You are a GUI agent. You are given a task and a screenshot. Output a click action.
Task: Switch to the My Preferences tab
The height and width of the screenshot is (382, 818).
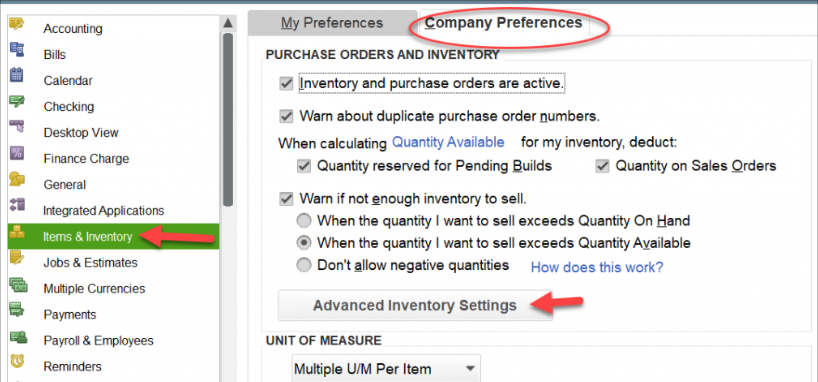tap(332, 23)
